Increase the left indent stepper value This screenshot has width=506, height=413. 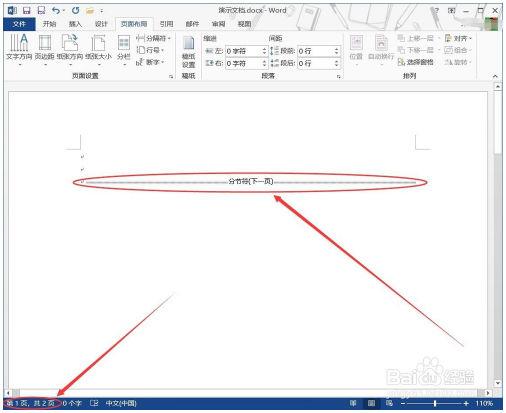coord(264,49)
